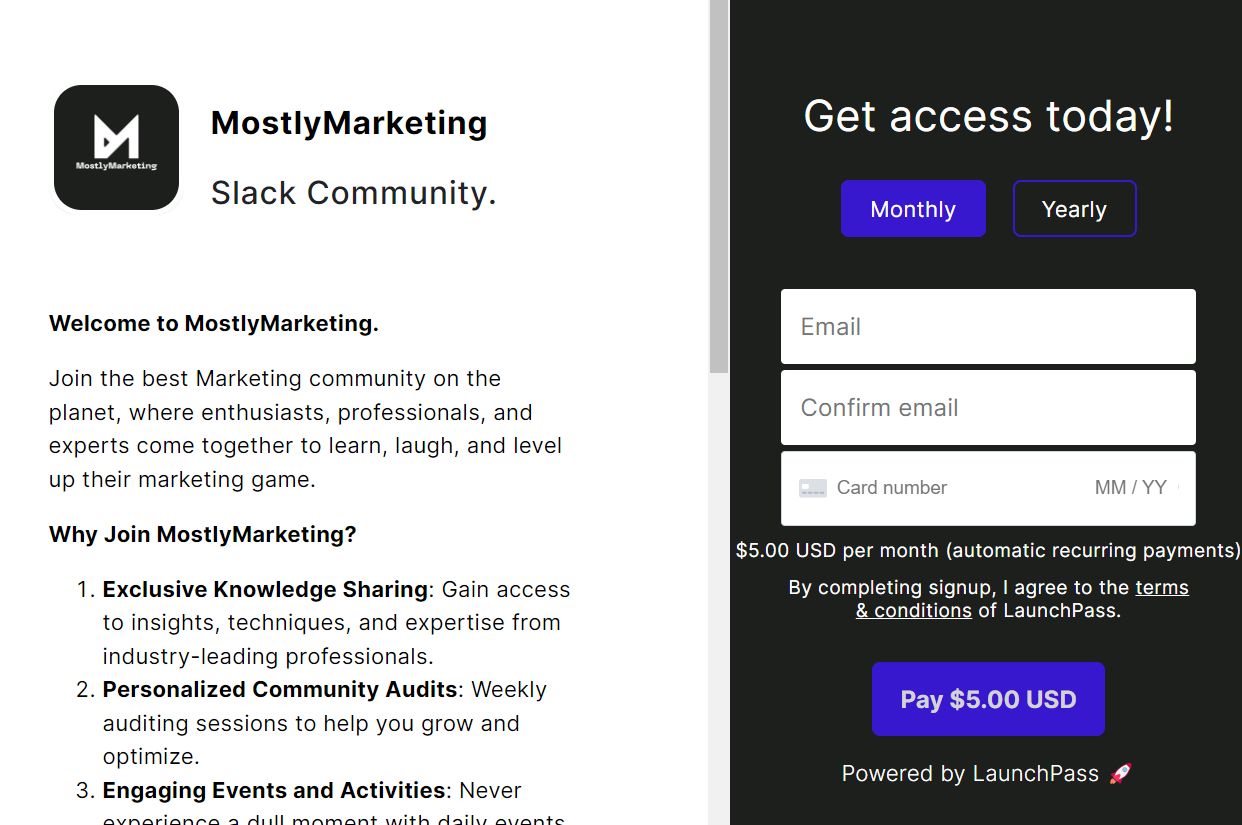1242x825 pixels.
Task: Focus the Email input field
Action: click(x=988, y=327)
